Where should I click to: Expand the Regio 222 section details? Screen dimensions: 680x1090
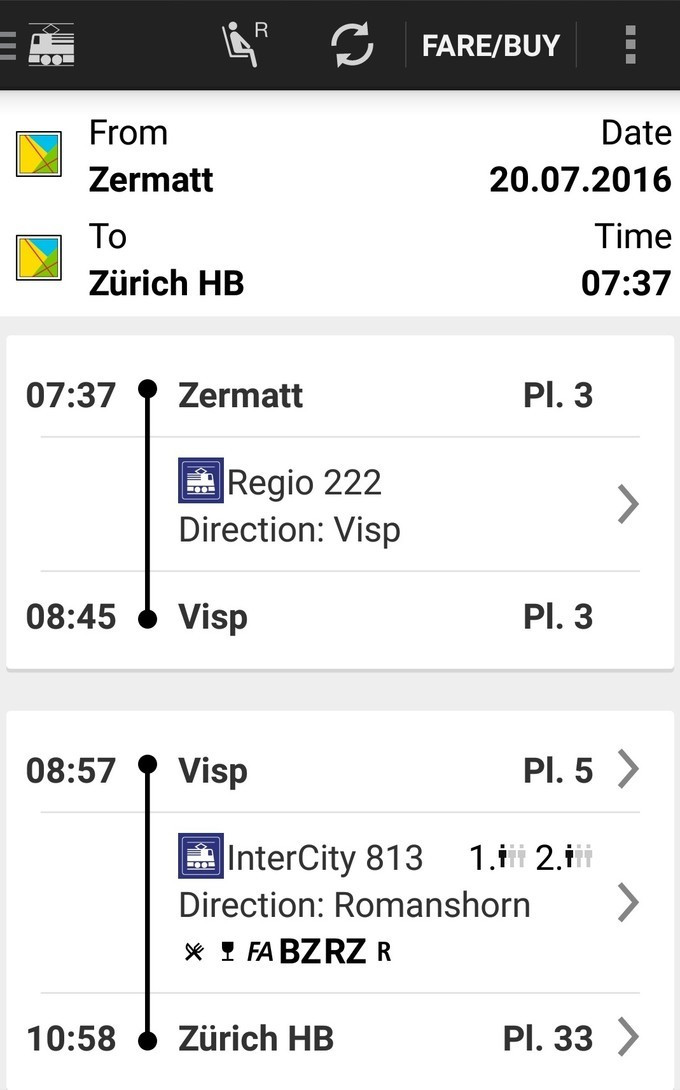[627, 504]
